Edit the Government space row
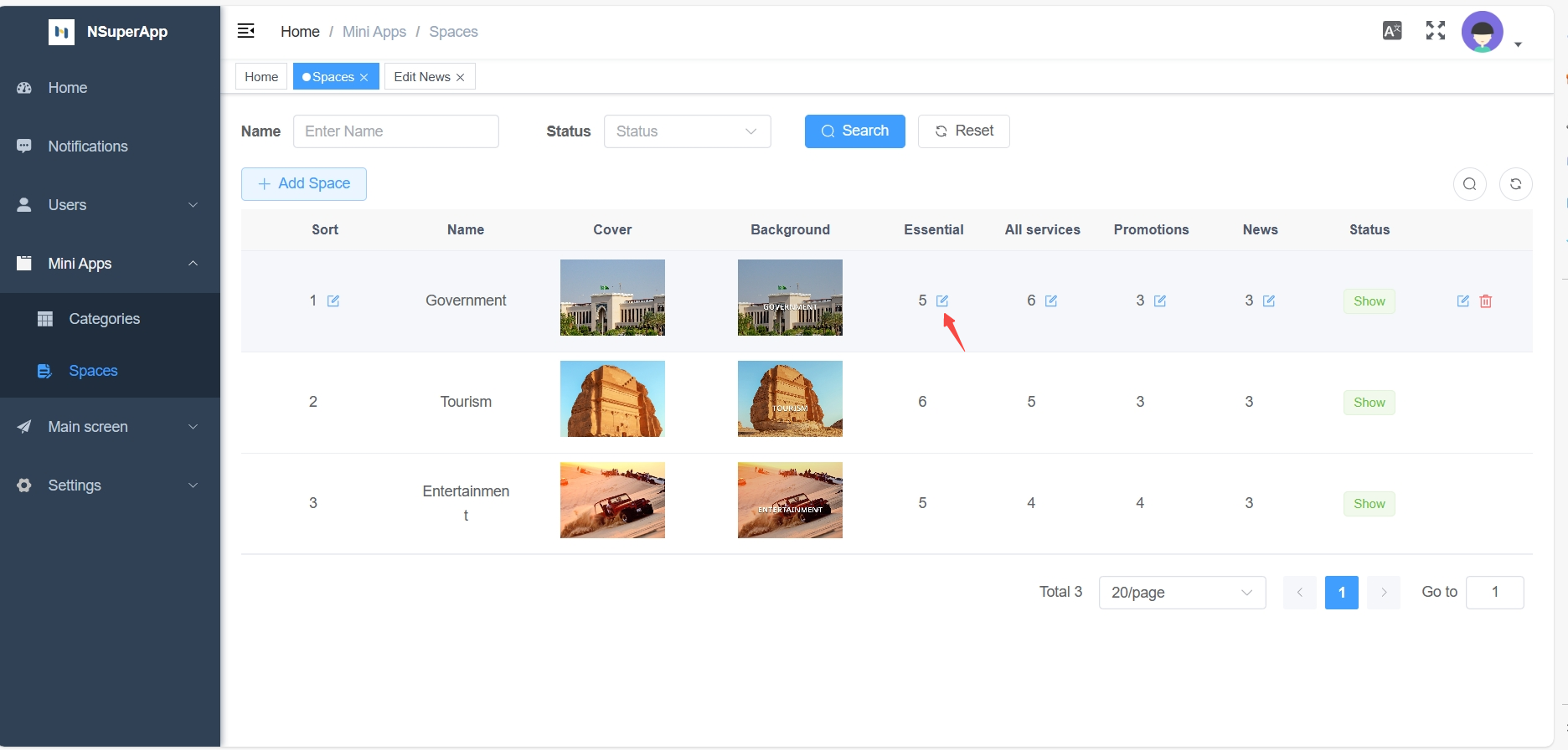1568x750 pixels. click(1463, 301)
